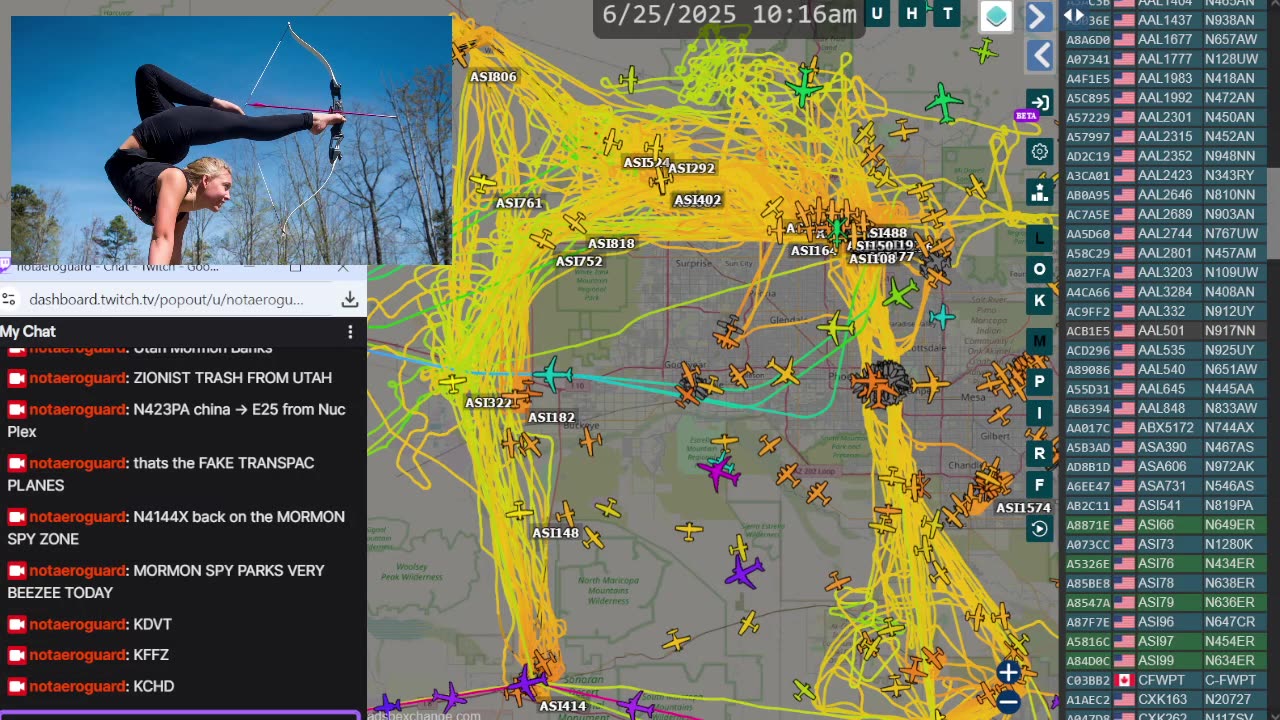Open the statistics podium icon
Viewport: 1280px width, 720px height.
click(1040, 193)
